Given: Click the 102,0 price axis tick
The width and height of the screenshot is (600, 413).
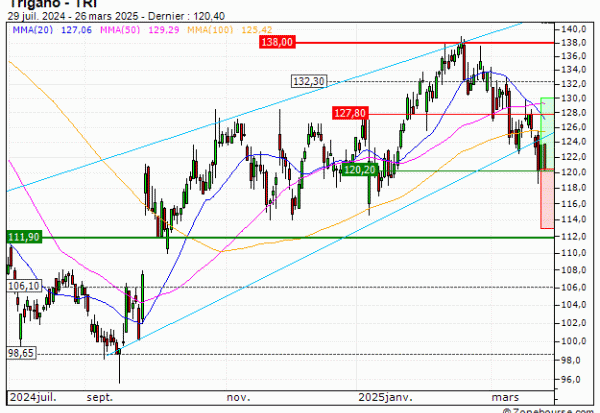Looking at the screenshot, I should click(574, 323).
